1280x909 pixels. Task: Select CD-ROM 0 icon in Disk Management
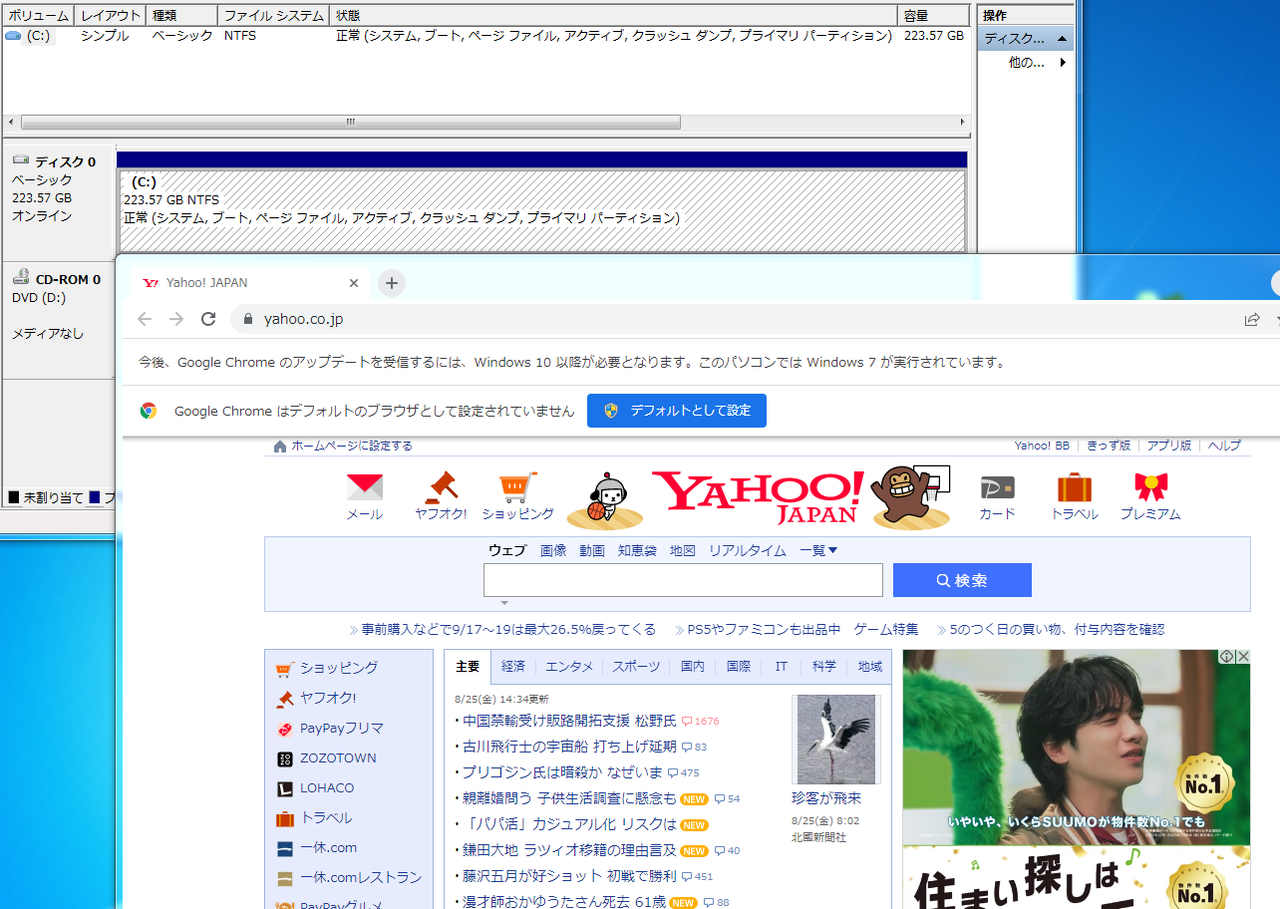pyautogui.click(x=20, y=279)
